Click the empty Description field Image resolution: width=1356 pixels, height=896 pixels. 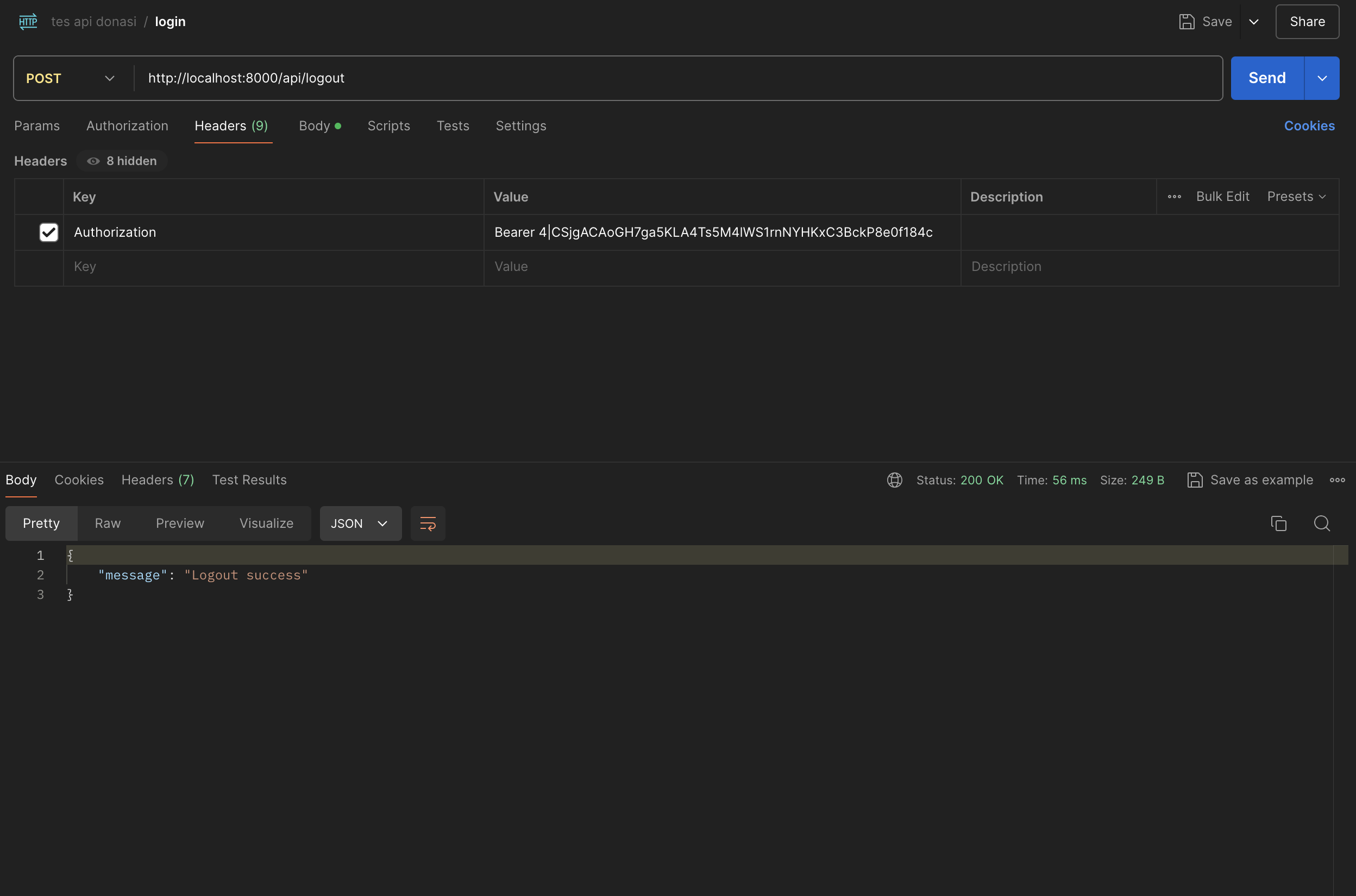pos(1150,267)
